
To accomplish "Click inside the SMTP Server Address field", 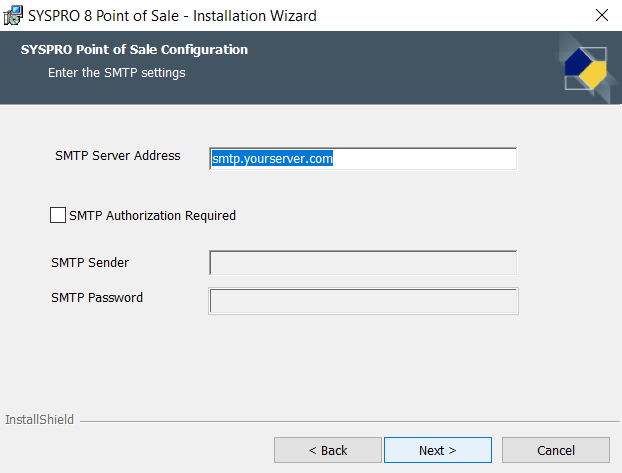I will [x=362, y=158].
